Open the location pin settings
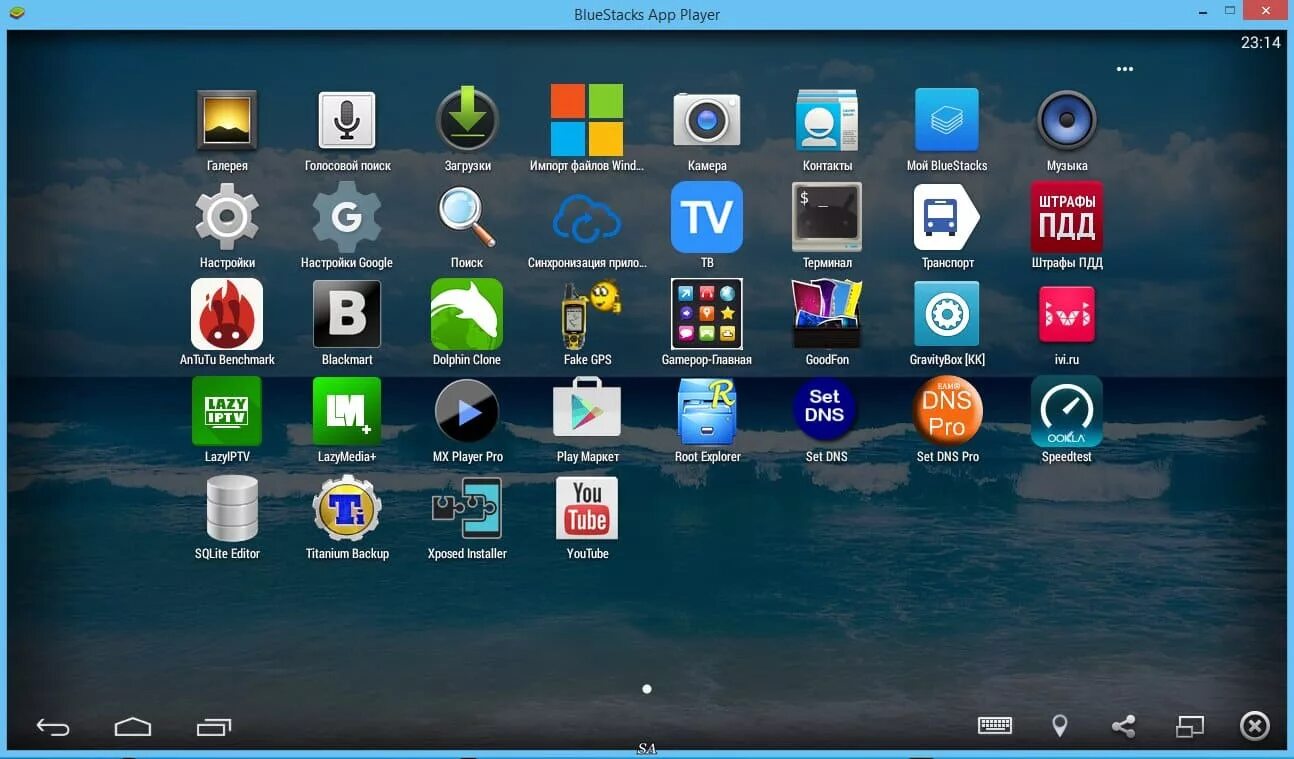1294x759 pixels. 1060,726
